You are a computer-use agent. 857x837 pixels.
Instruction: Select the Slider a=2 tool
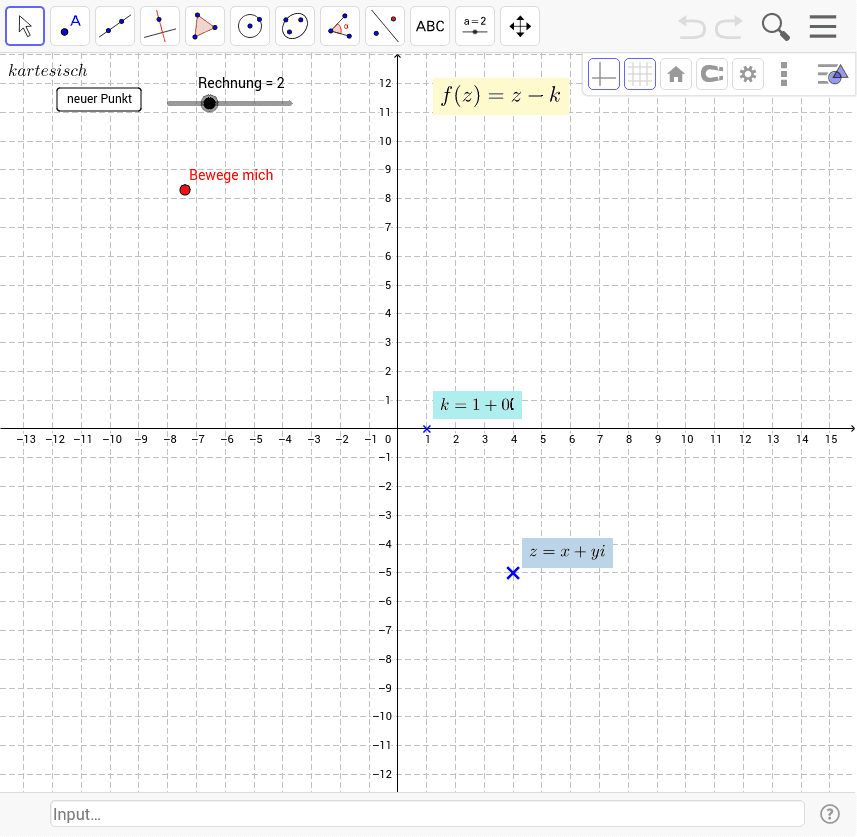[x=474, y=26]
